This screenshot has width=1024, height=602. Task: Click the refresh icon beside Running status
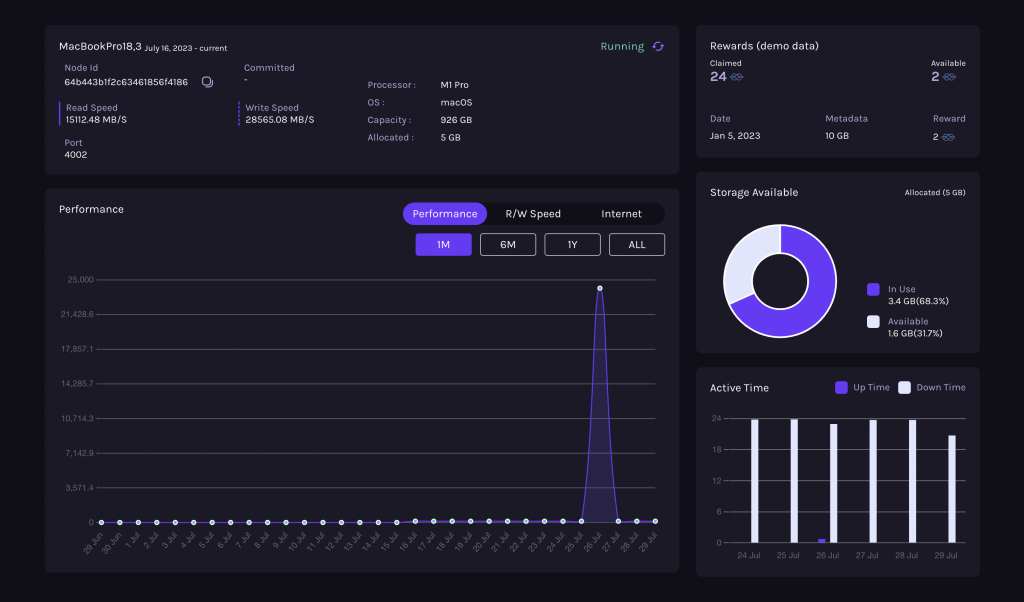pyautogui.click(x=658, y=47)
